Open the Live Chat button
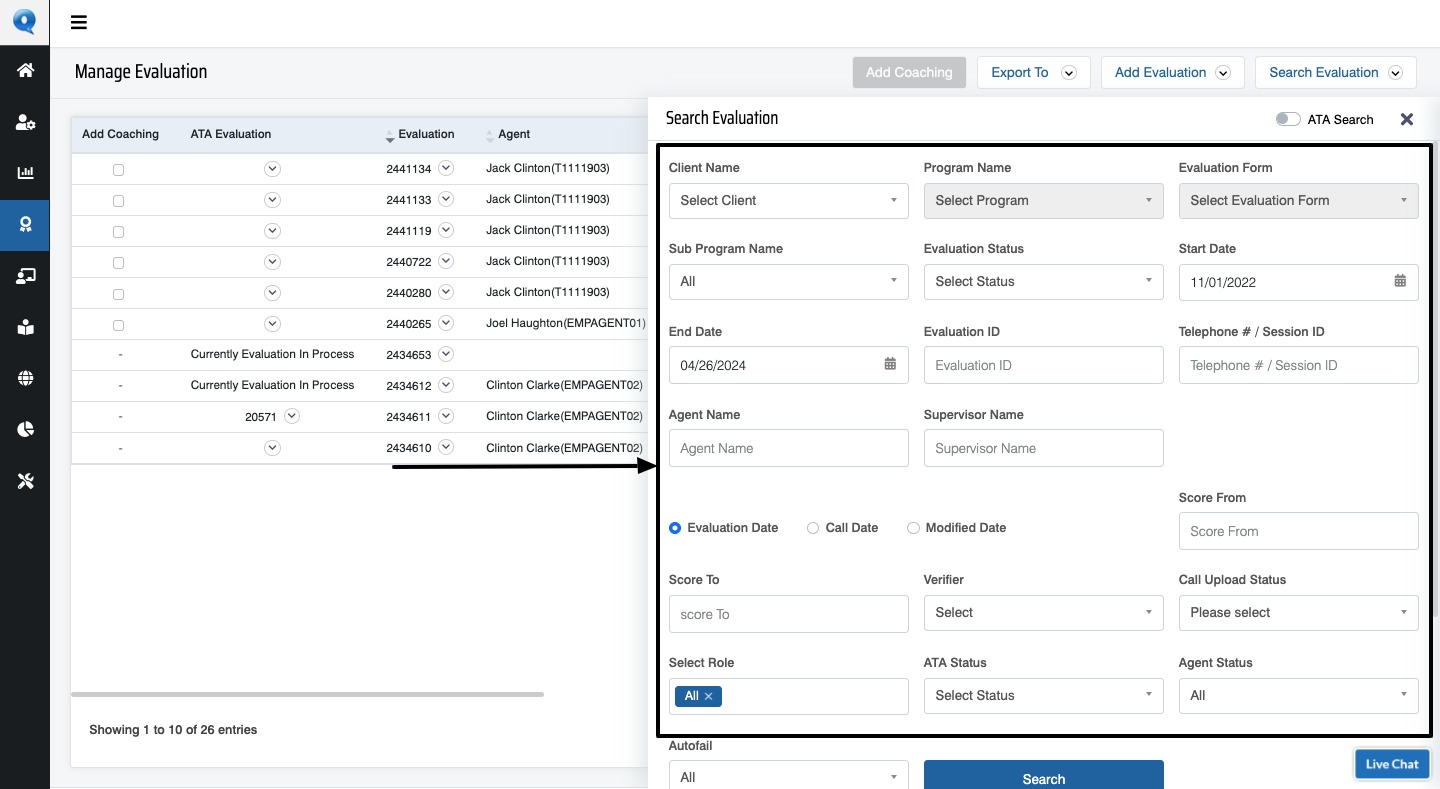This screenshot has width=1440, height=789. coord(1391,764)
